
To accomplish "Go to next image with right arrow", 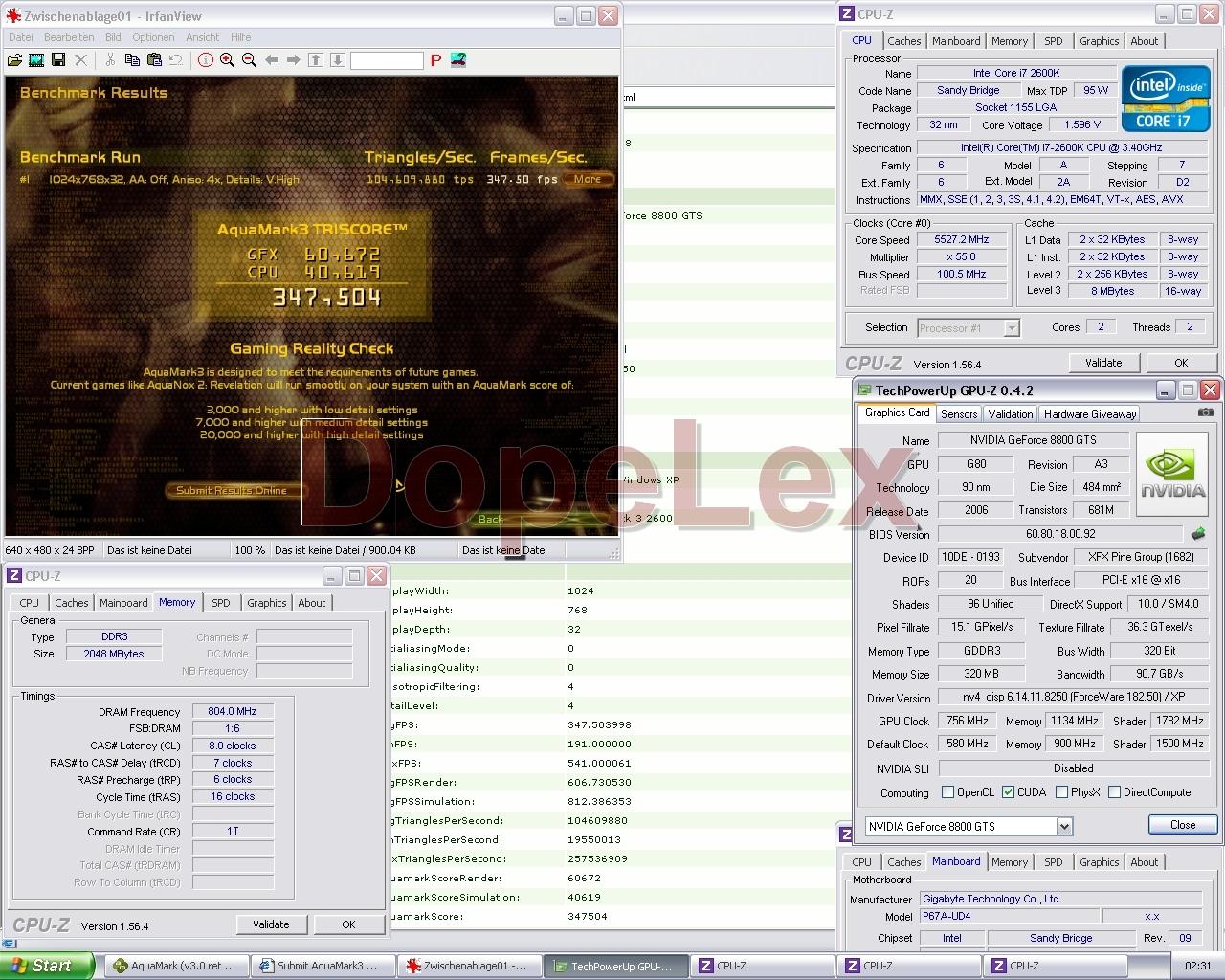I will point(294,60).
